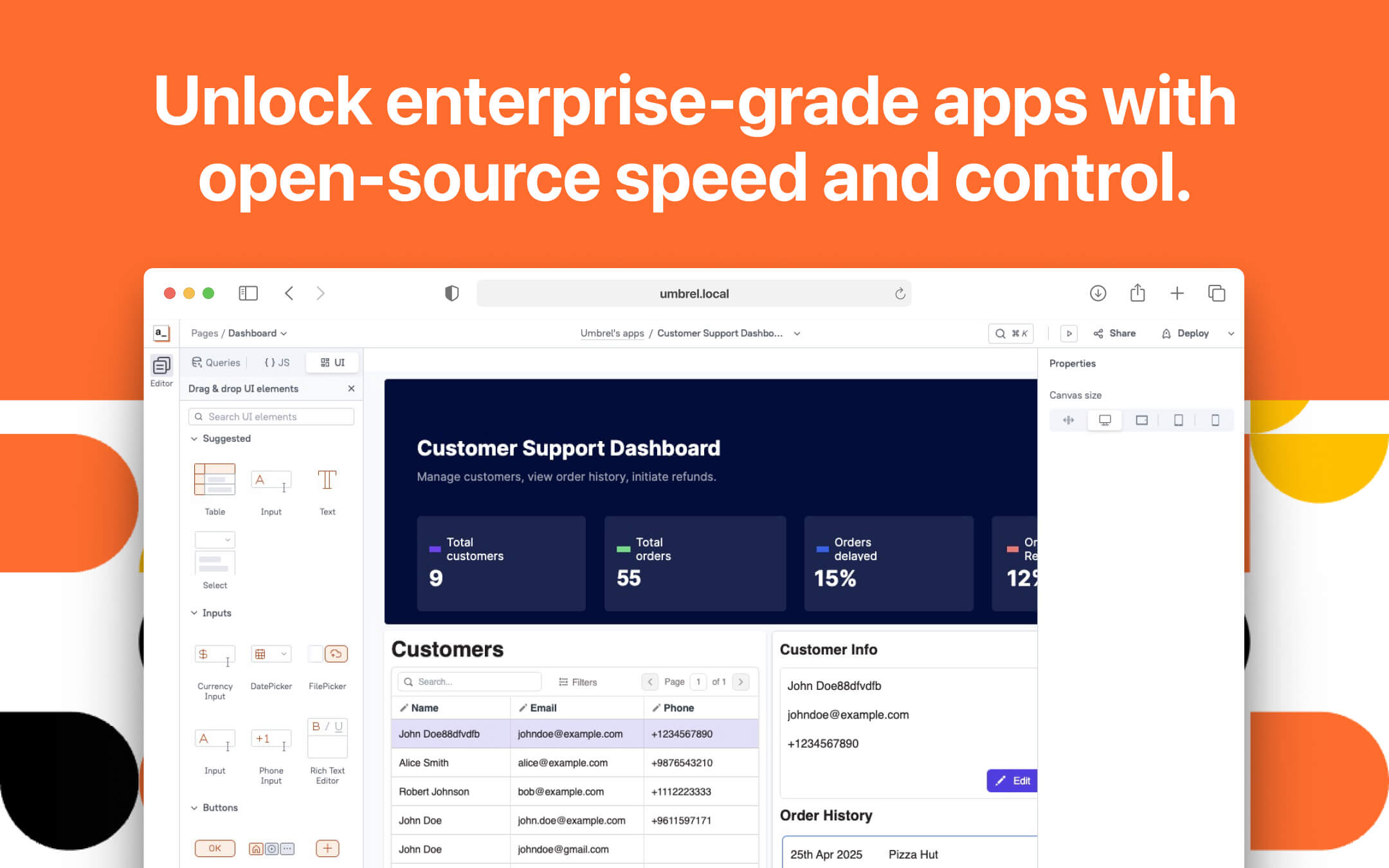Switch canvas size to mobile view
Image resolution: width=1389 pixels, height=868 pixels.
1215,420
